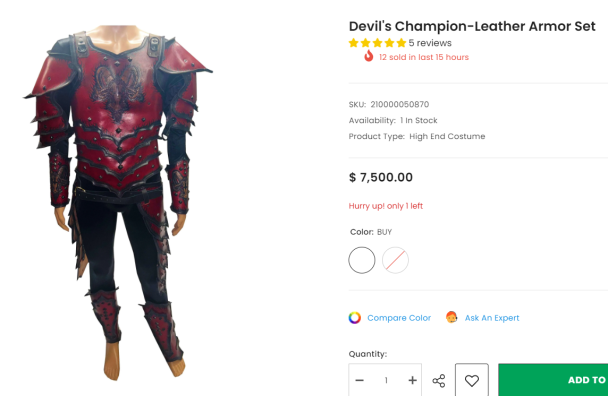Open the Ask An Expert link
The width and height of the screenshot is (608, 396).
coord(492,318)
